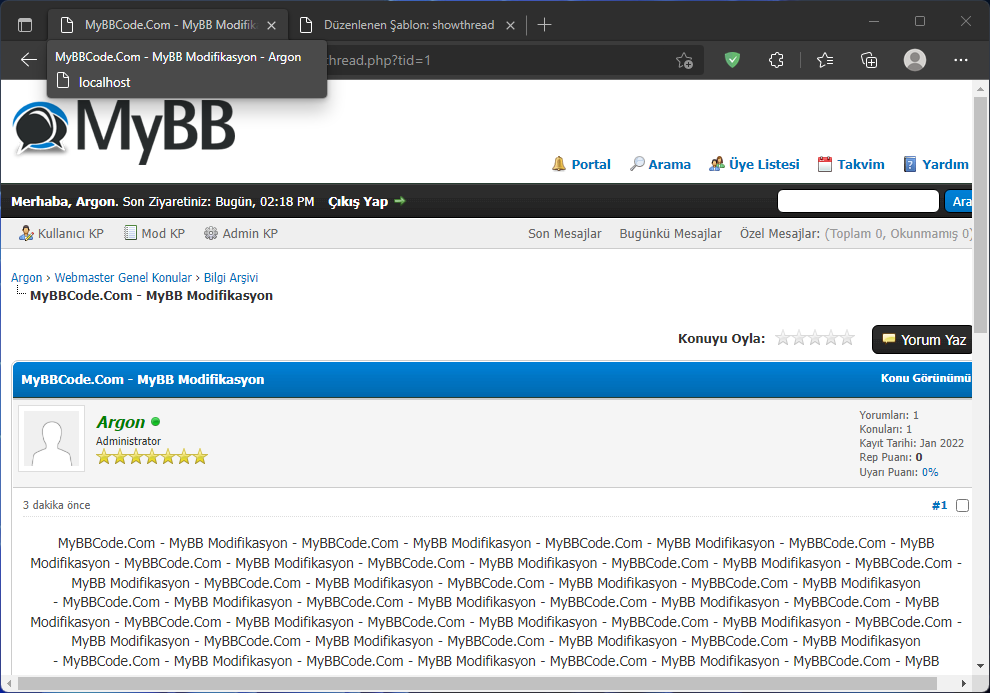990x693 pixels.
Task: Open Kullanıcı KP user panel
Action: click(71, 234)
